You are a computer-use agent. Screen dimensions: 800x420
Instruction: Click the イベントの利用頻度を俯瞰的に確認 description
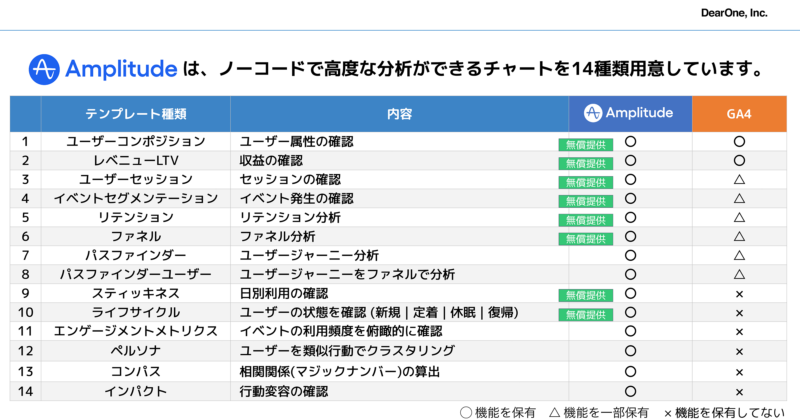click(x=341, y=331)
